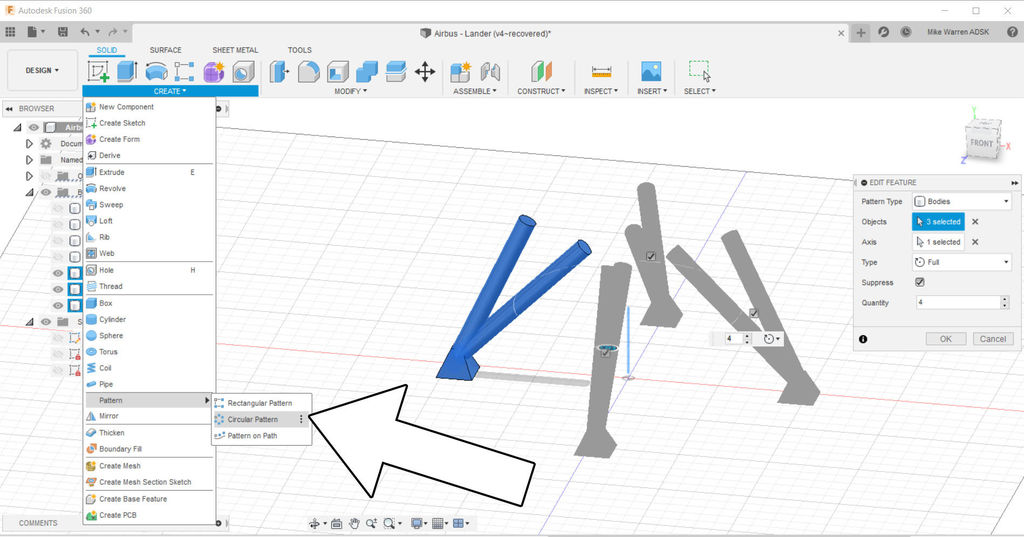Open the ASSEMBLE dropdown menu

click(x=475, y=91)
